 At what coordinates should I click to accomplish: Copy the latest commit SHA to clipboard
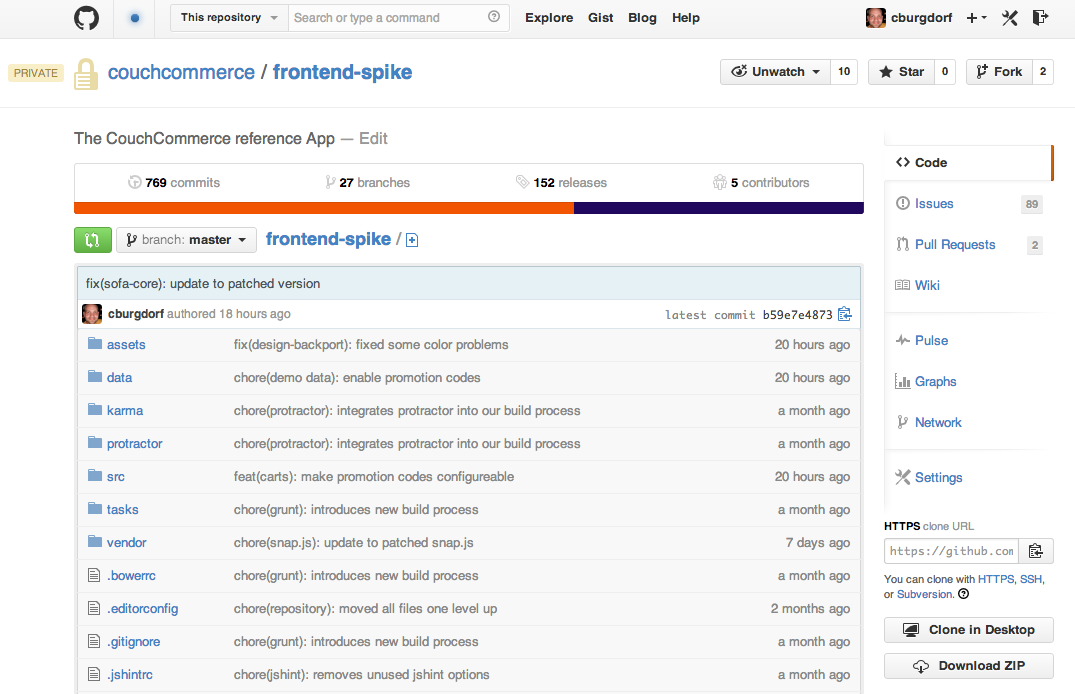click(x=845, y=314)
